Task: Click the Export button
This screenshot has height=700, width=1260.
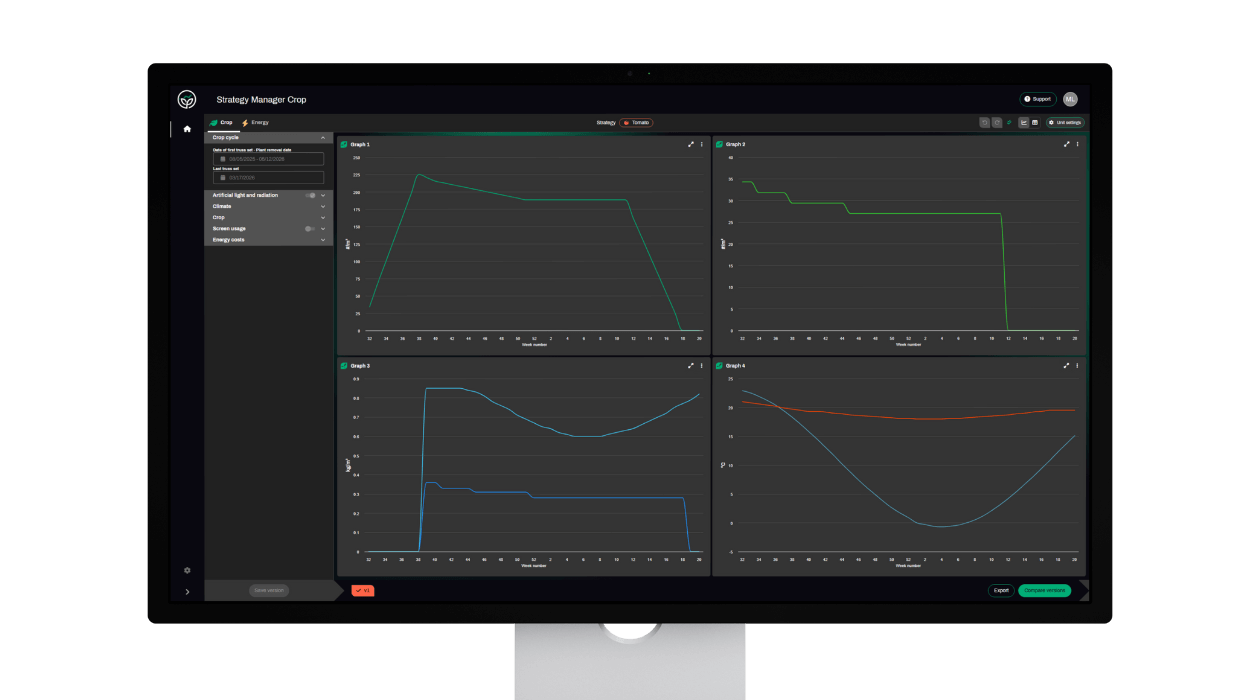Action: [x=1001, y=590]
